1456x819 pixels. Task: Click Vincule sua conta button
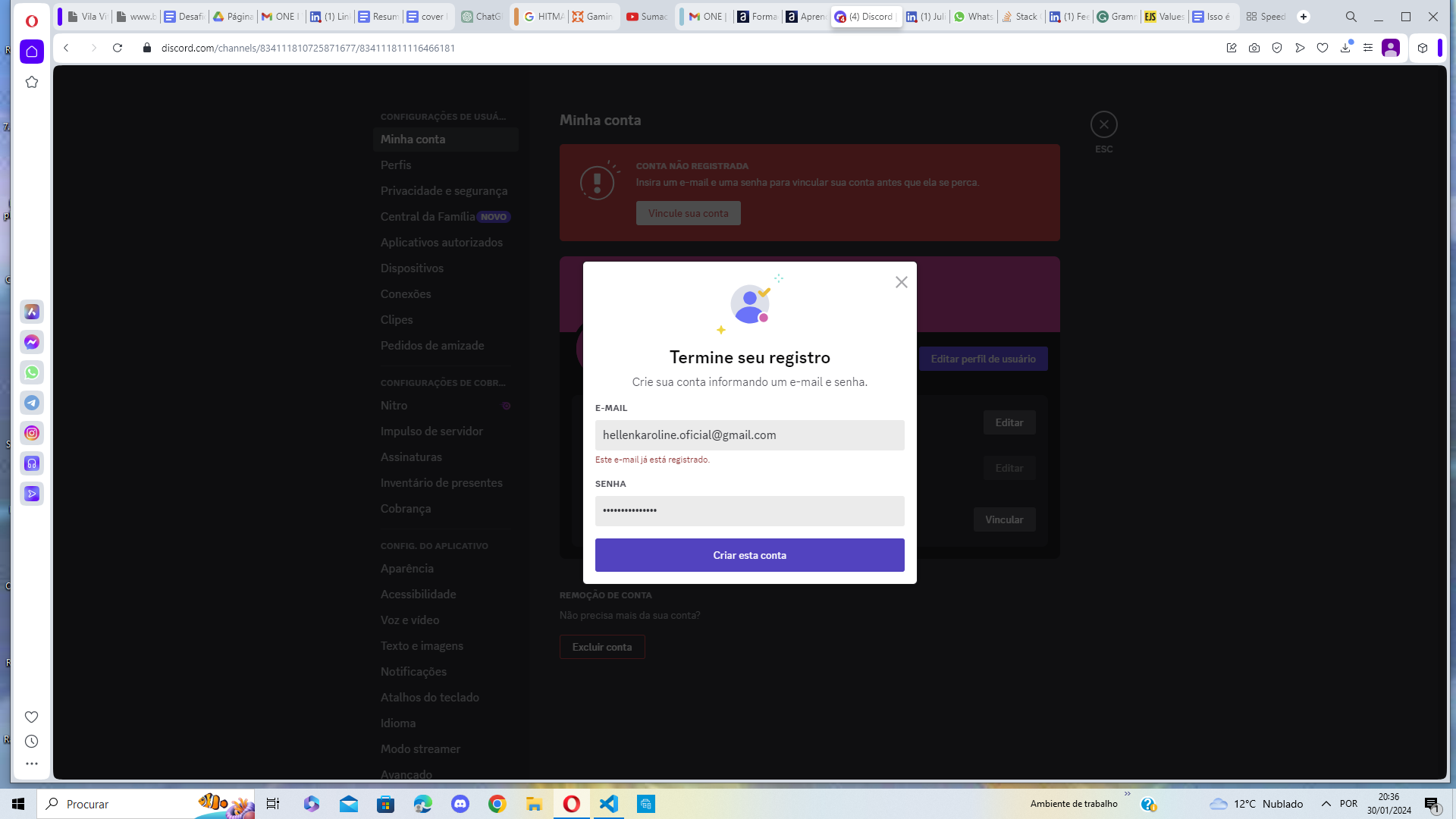pos(688,213)
